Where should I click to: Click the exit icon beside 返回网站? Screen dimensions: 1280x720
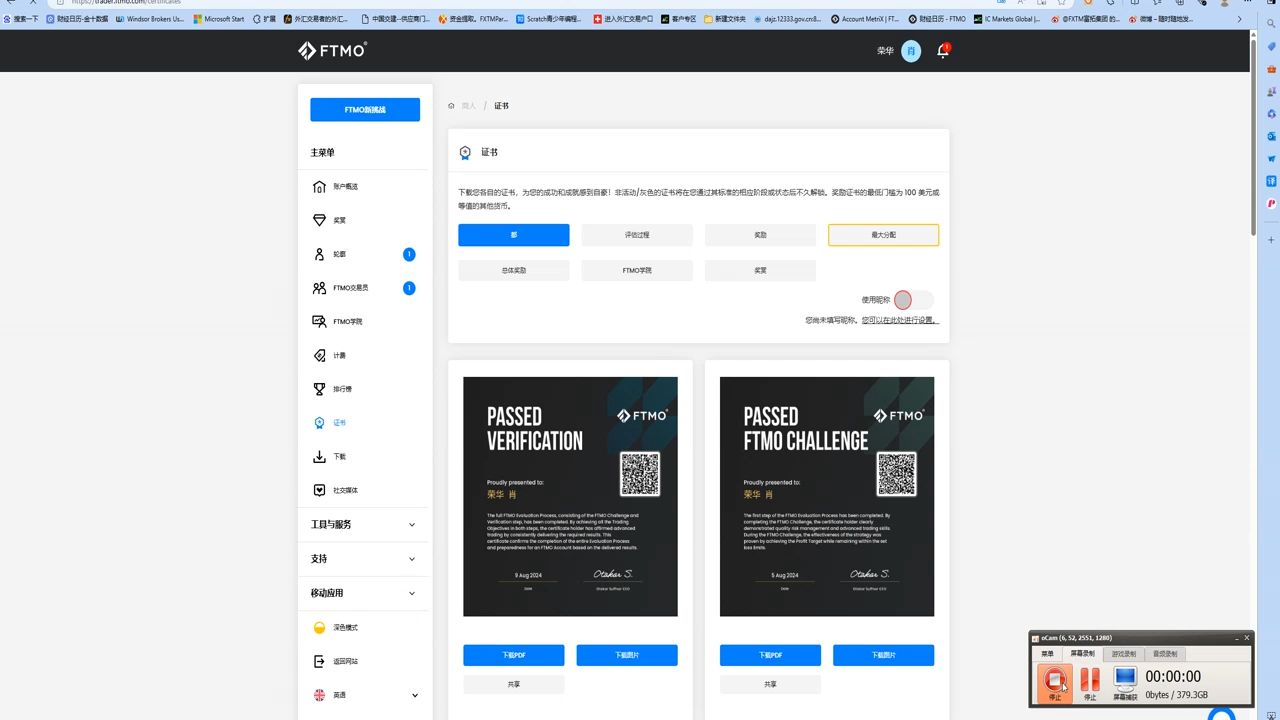tap(319, 661)
